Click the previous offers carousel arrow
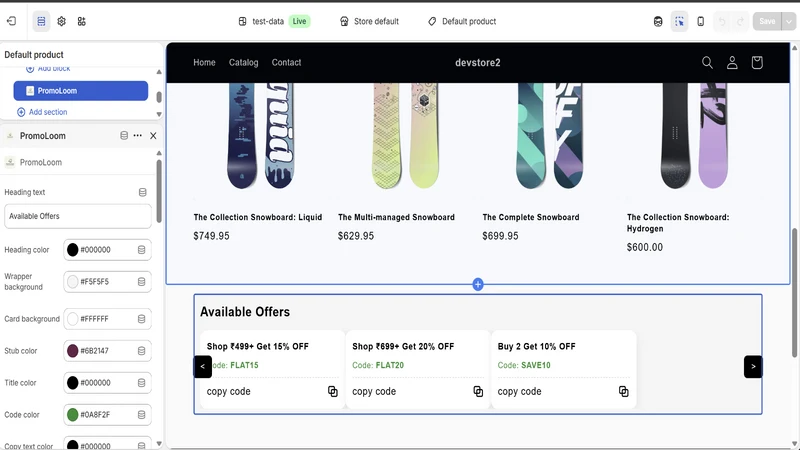 [x=203, y=367]
